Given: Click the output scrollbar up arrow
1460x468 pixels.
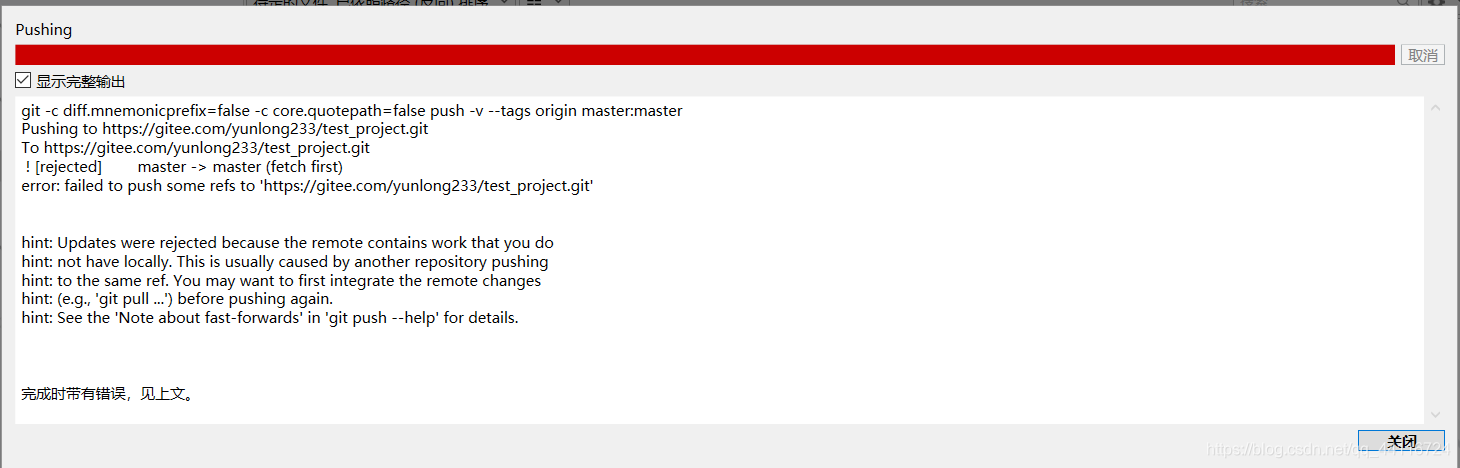Looking at the screenshot, I should tap(1435, 107).
